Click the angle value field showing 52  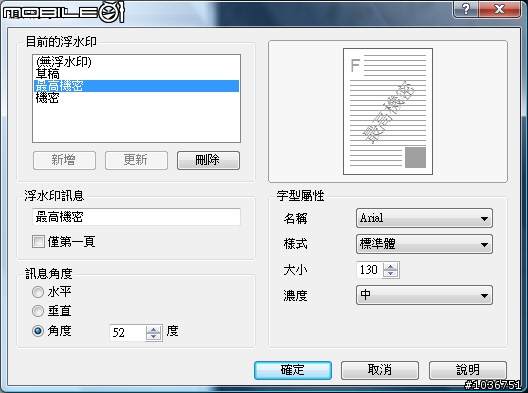tap(128, 333)
